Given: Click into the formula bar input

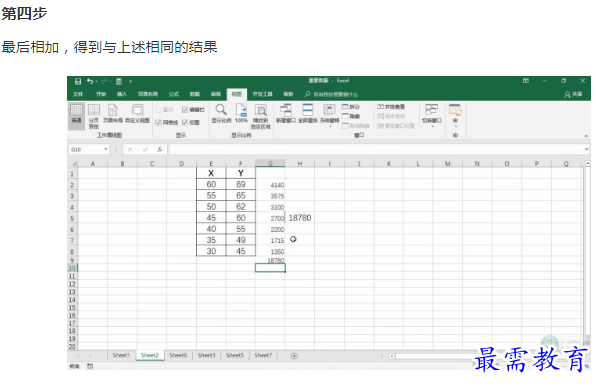Looking at the screenshot, I should (x=376, y=149).
